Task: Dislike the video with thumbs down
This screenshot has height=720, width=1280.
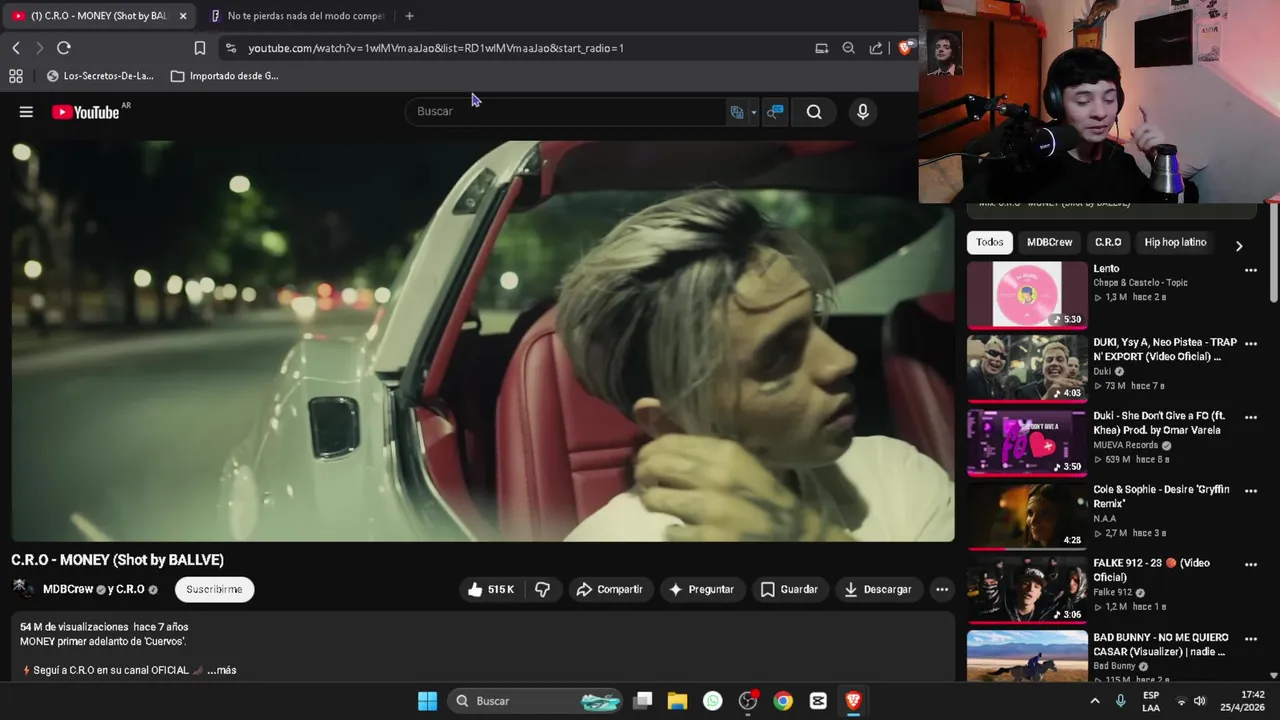Action: coord(542,590)
